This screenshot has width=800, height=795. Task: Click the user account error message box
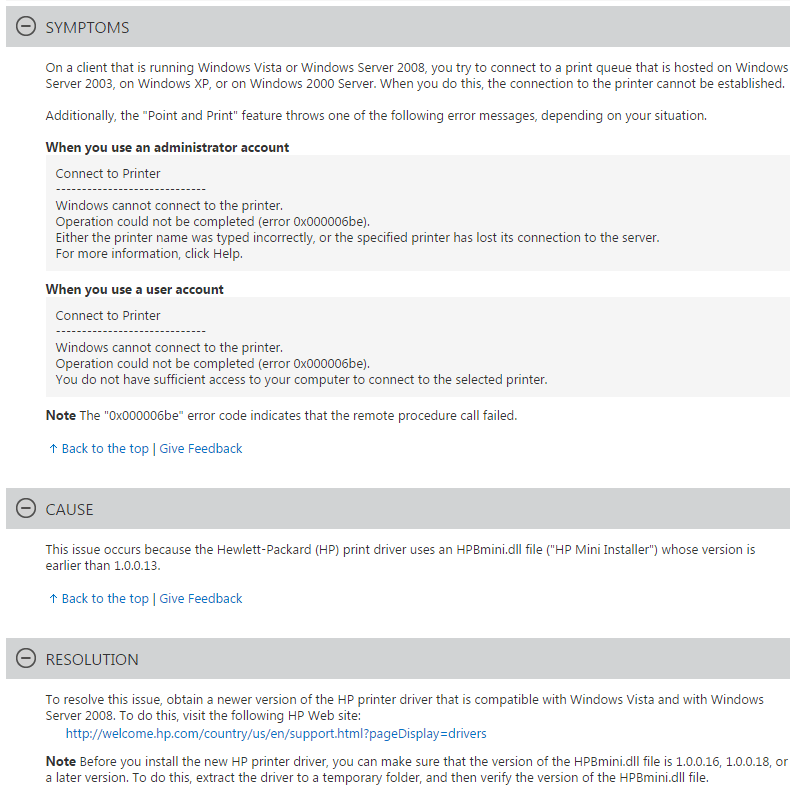coord(417,347)
